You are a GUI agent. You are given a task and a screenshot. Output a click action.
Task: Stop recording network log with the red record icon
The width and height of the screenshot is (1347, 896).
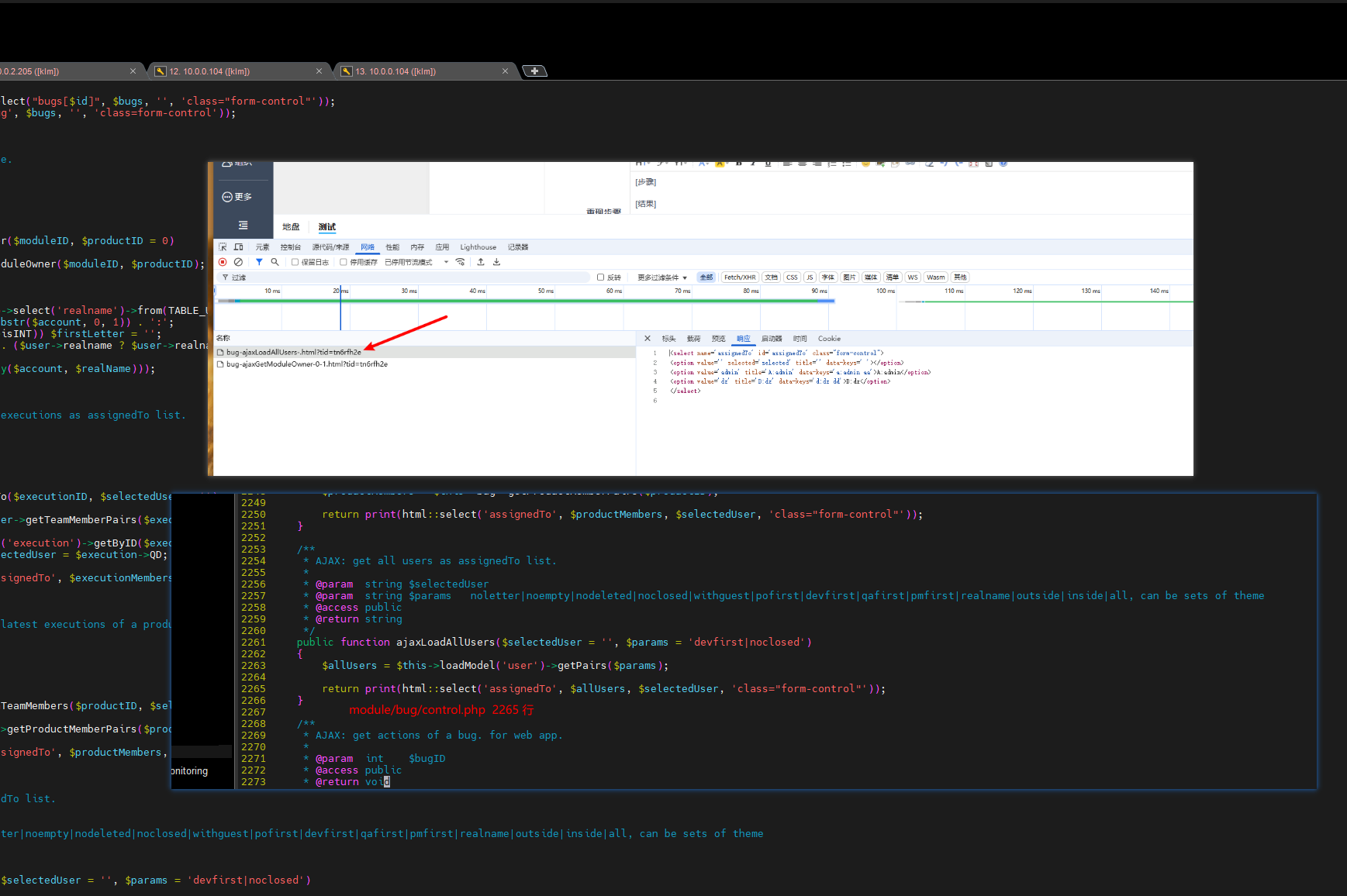(x=223, y=262)
